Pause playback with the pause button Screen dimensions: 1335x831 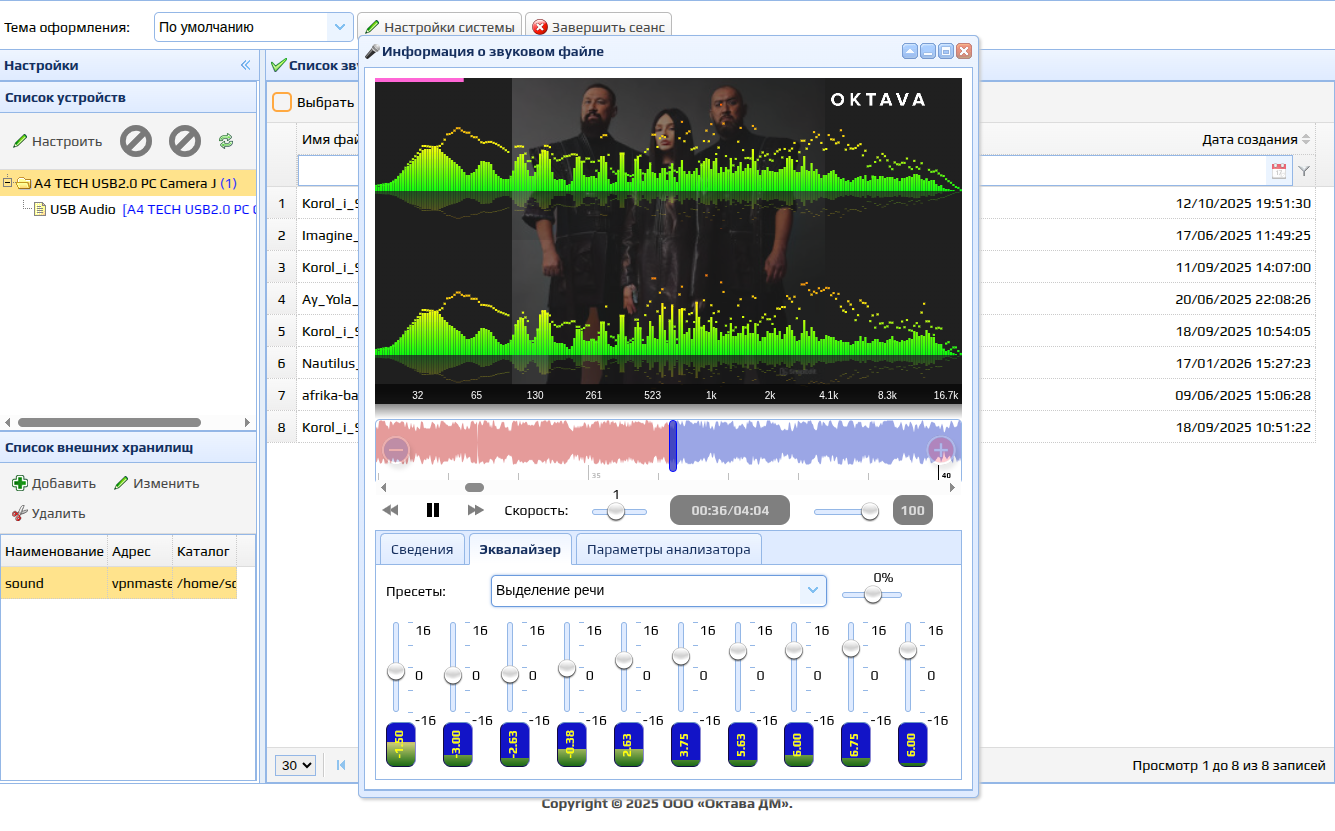point(433,510)
